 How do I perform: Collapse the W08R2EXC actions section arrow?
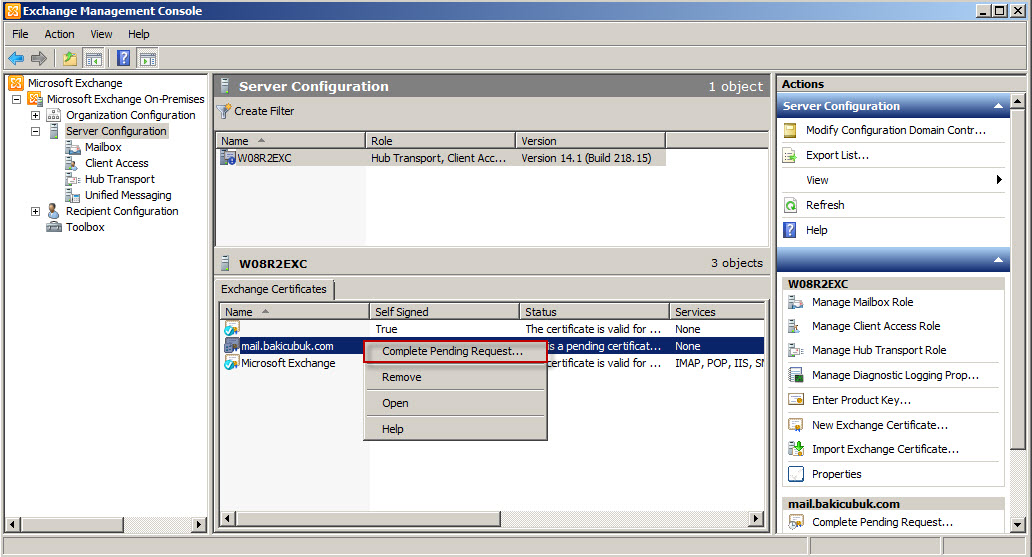point(998,260)
